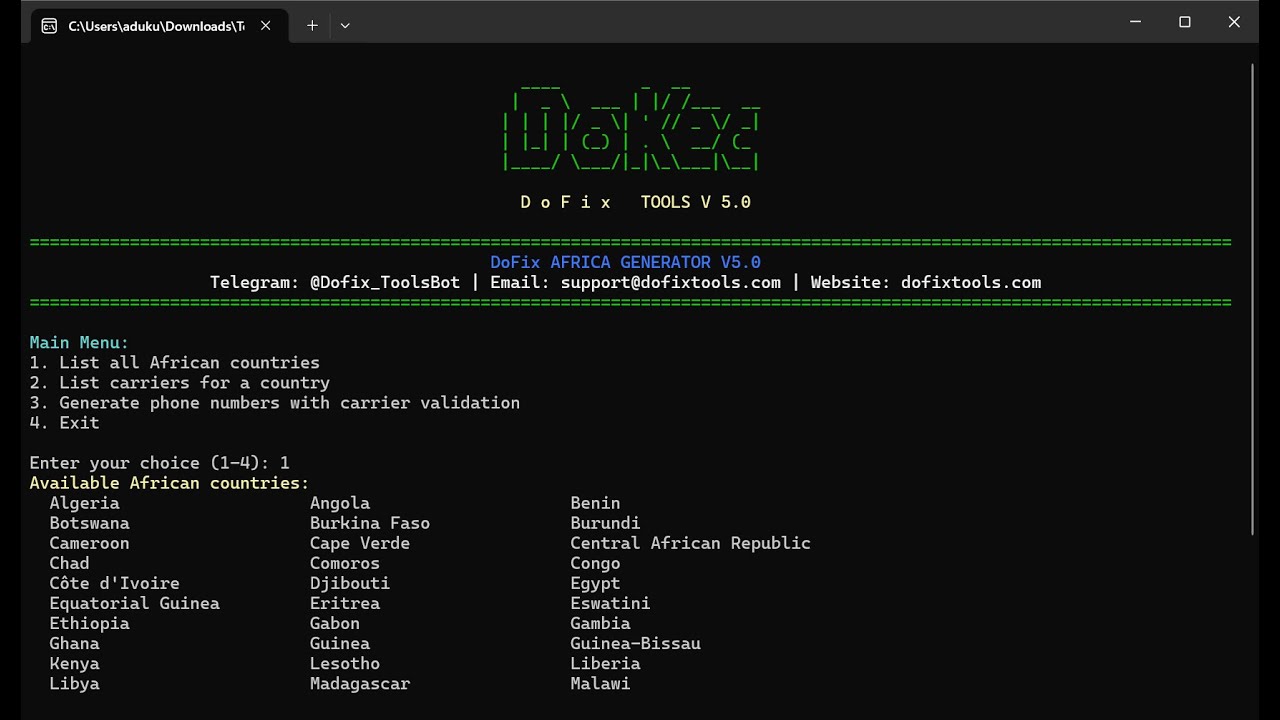Click menu option 3 Generate phone numbers
This screenshot has width=1280, height=720.
coord(274,402)
